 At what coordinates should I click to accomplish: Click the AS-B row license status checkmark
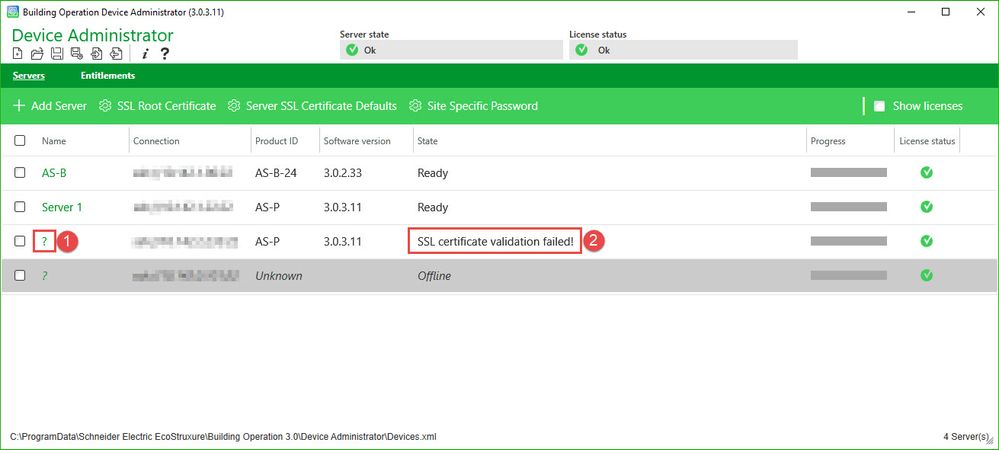(x=927, y=172)
